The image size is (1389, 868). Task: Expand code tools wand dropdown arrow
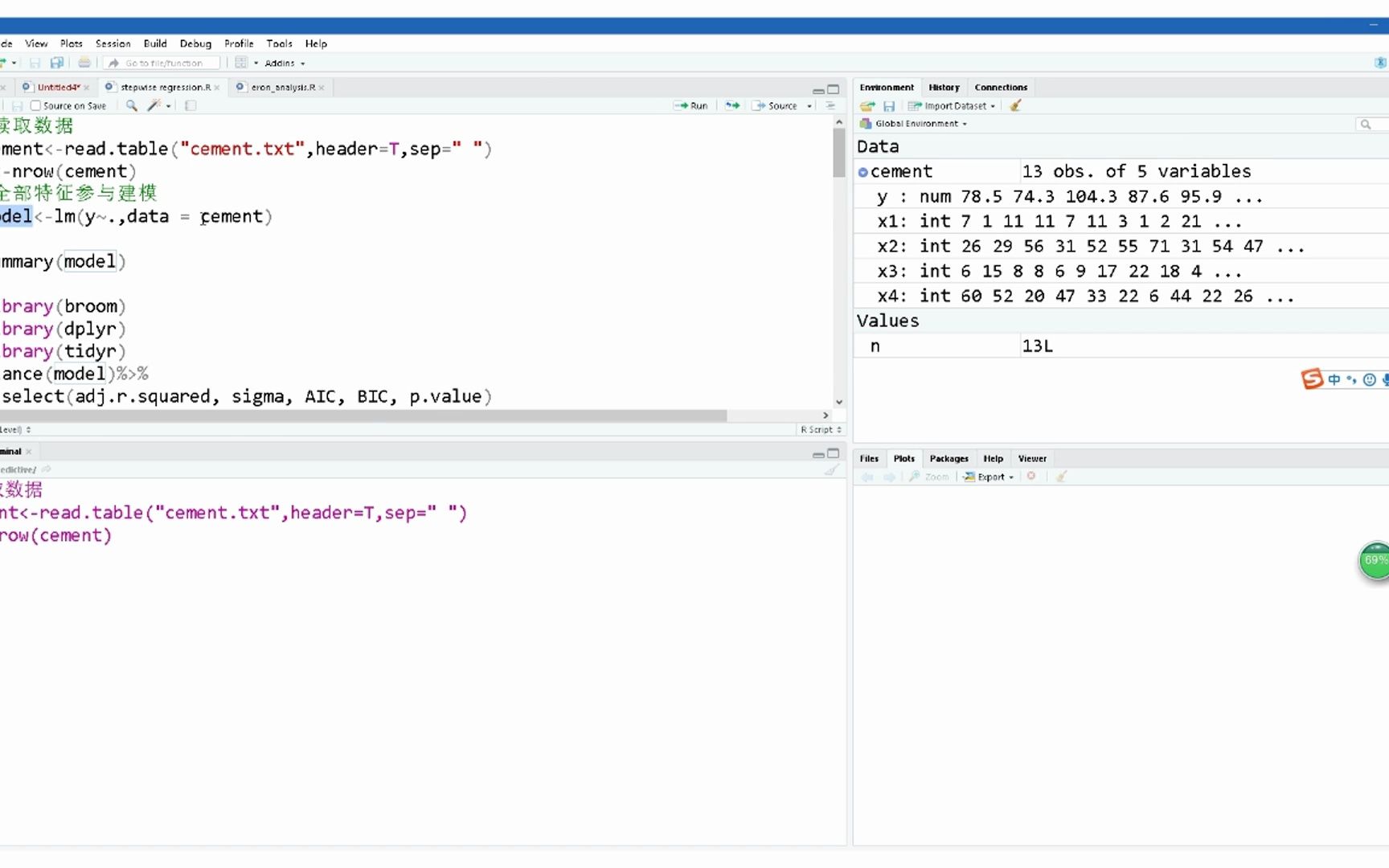click(x=168, y=106)
